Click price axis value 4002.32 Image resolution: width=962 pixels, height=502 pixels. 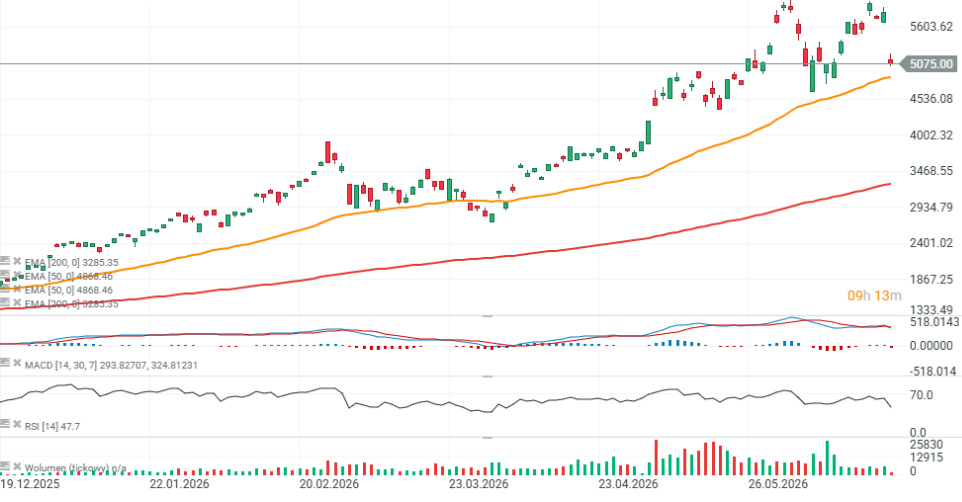coord(931,135)
